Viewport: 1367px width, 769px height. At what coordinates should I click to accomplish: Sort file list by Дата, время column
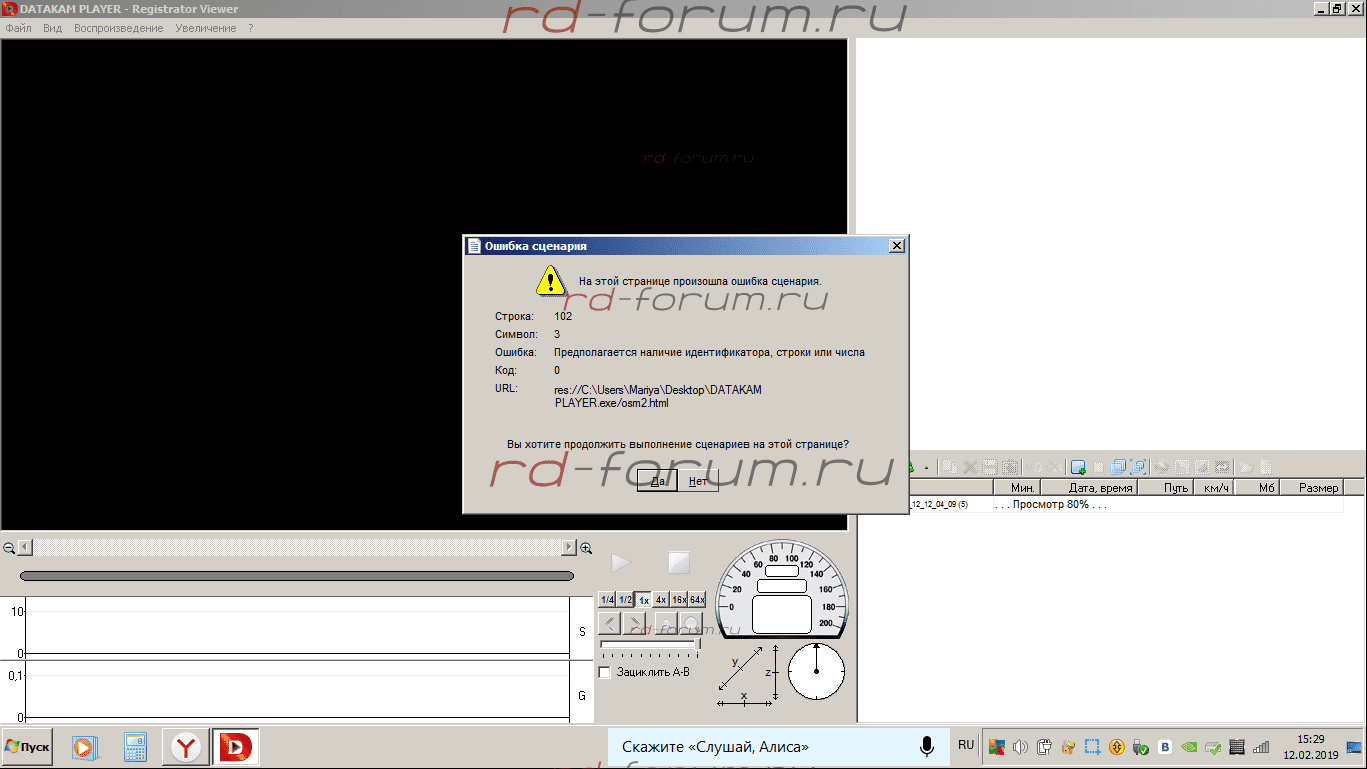click(x=1088, y=488)
